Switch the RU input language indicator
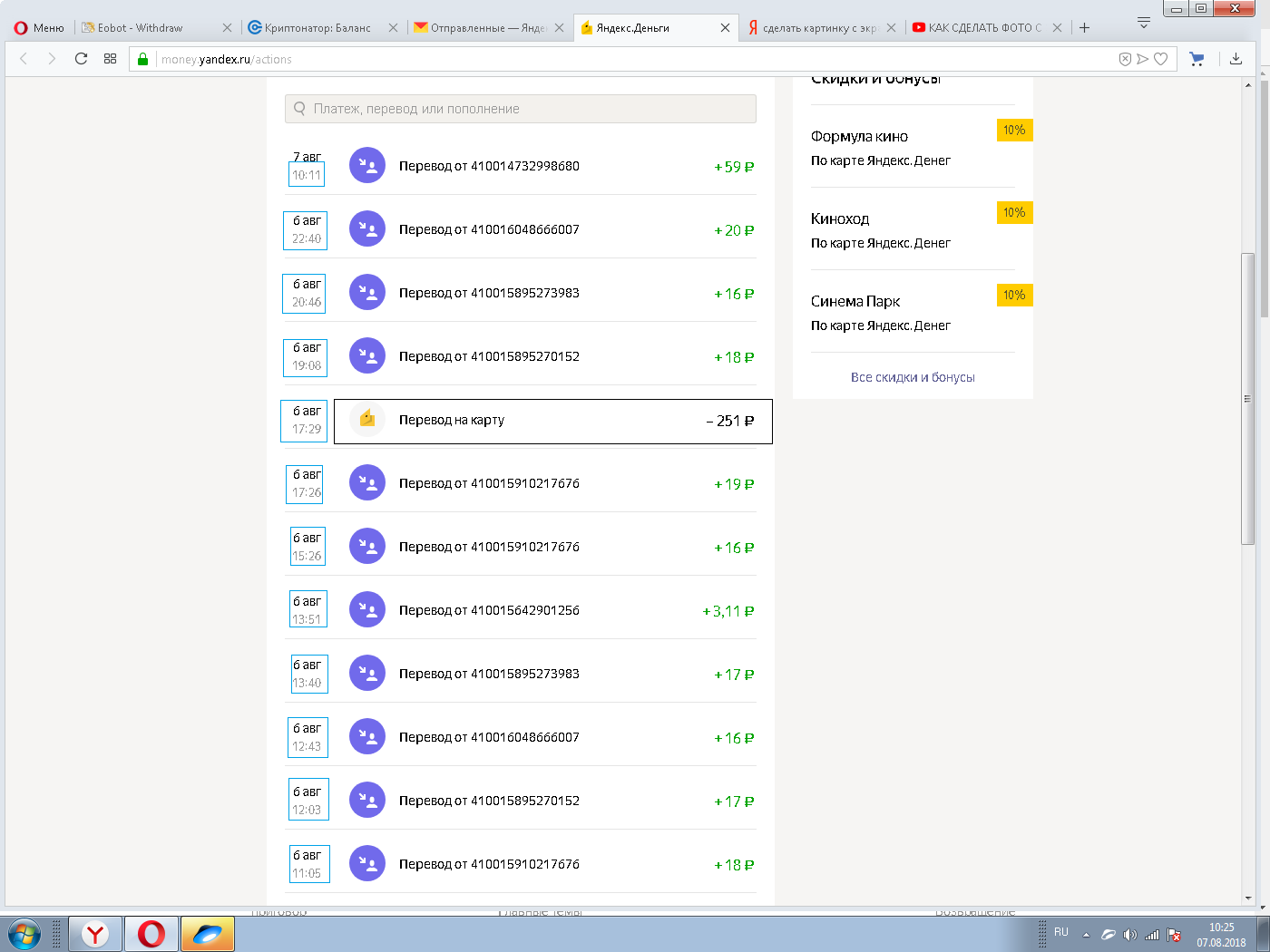 1061,932
